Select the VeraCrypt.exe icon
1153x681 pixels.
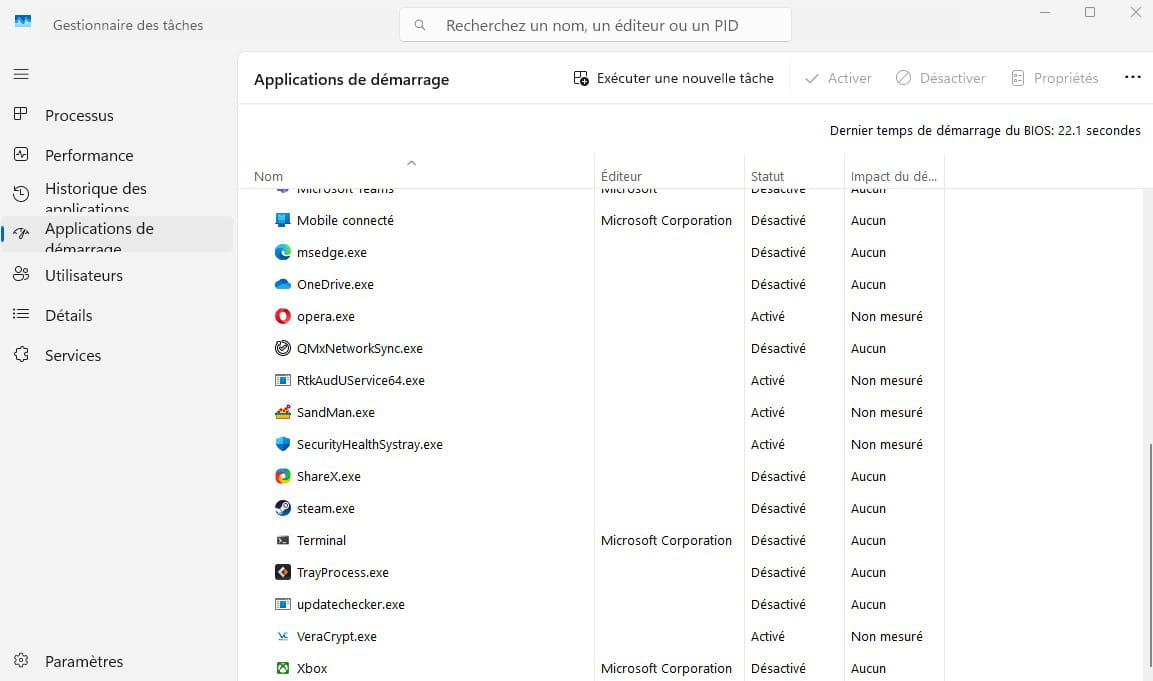click(x=282, y=636)
